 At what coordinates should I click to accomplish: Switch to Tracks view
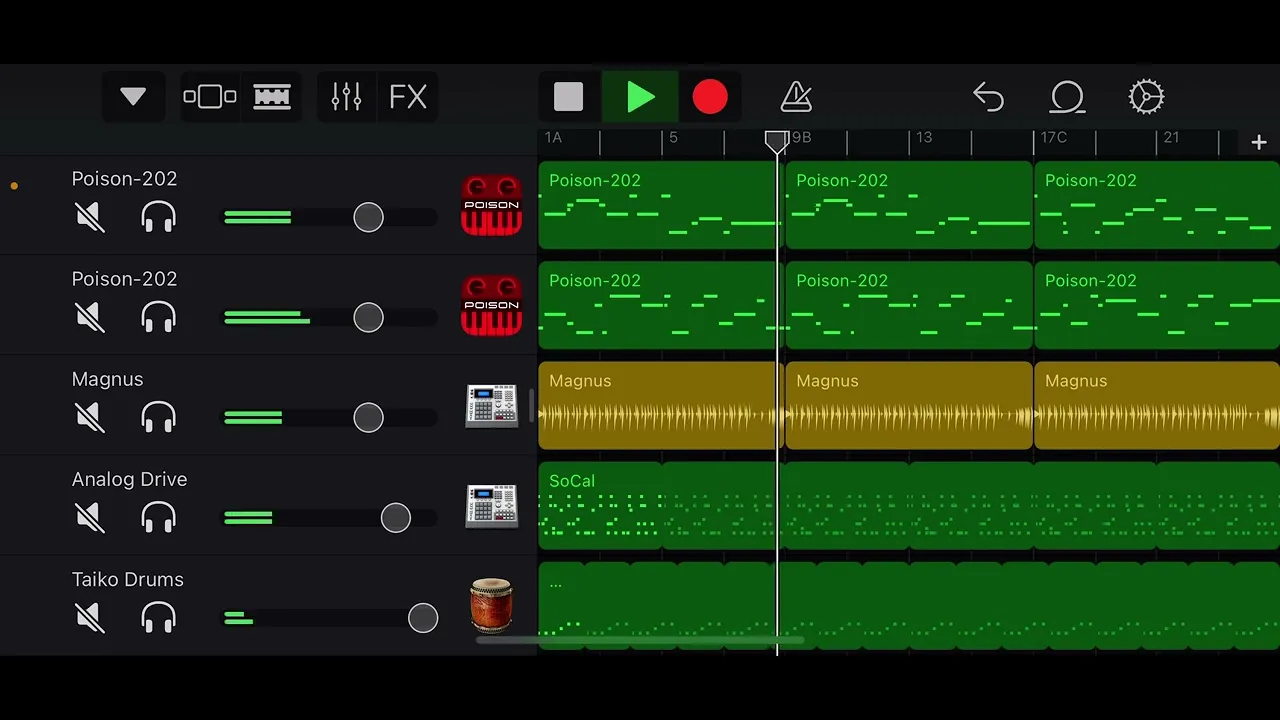tap(272, 97)
